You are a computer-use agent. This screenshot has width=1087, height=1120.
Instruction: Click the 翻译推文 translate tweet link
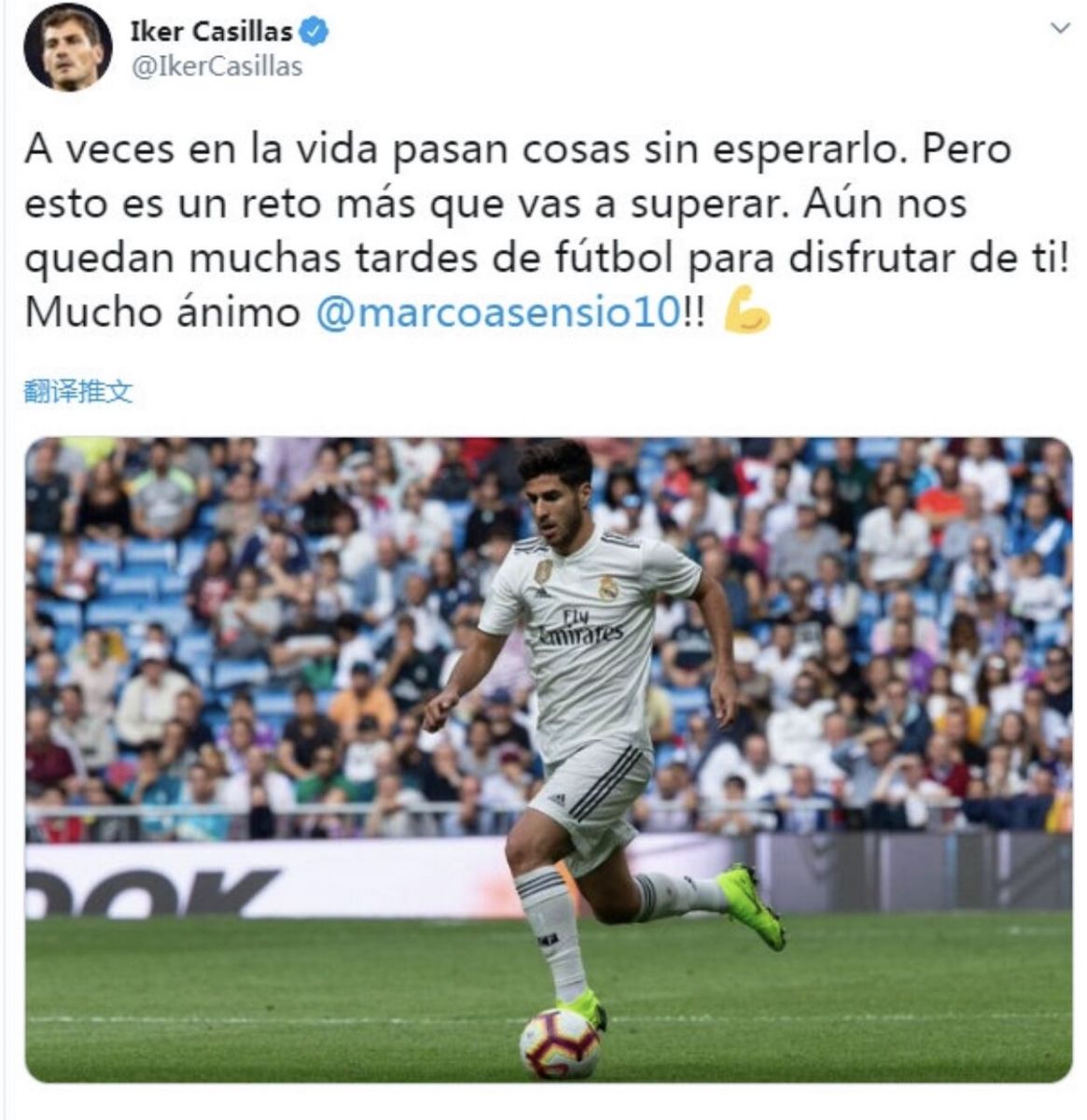[78, 392]
